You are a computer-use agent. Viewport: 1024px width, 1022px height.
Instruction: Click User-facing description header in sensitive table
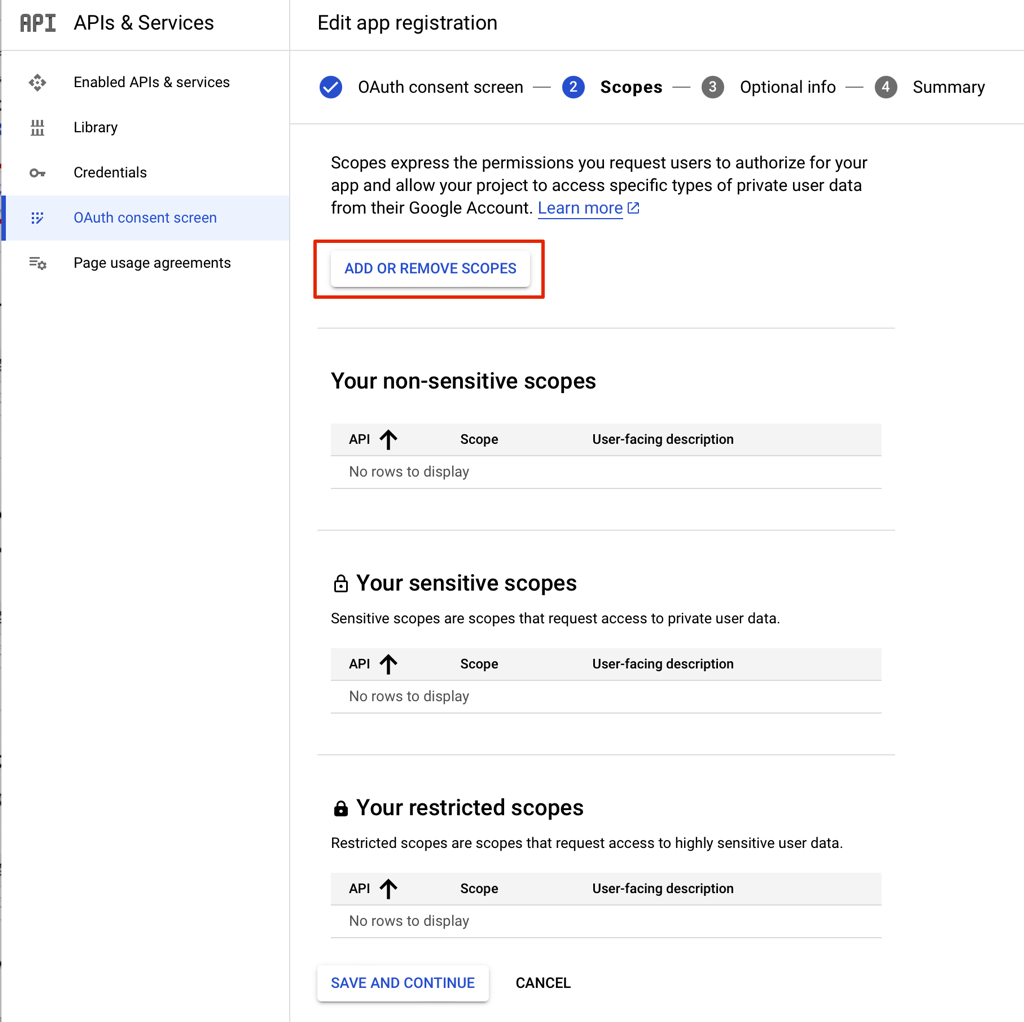tap(663, 664)
